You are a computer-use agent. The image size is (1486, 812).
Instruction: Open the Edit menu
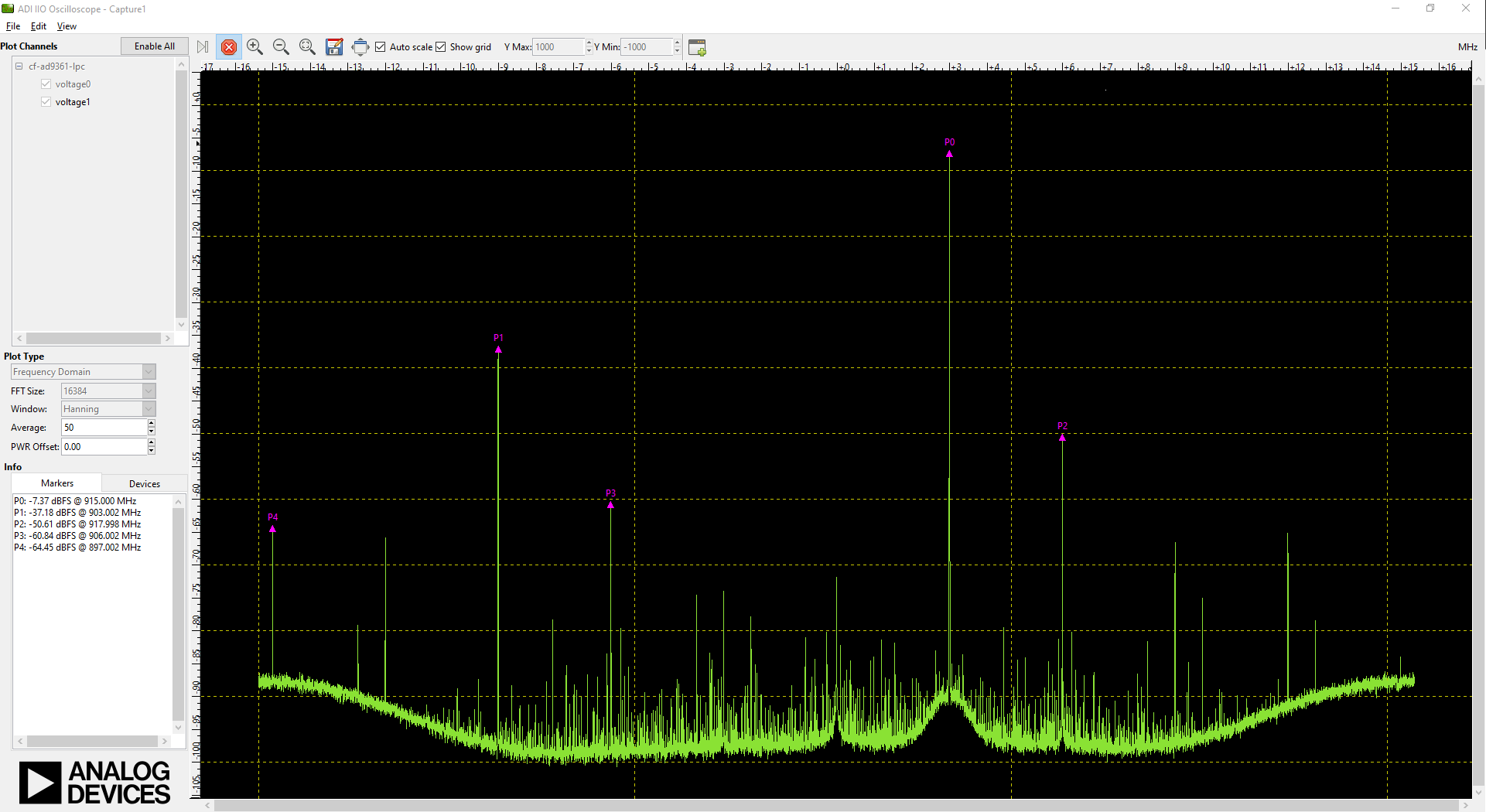tap(39, 26)
